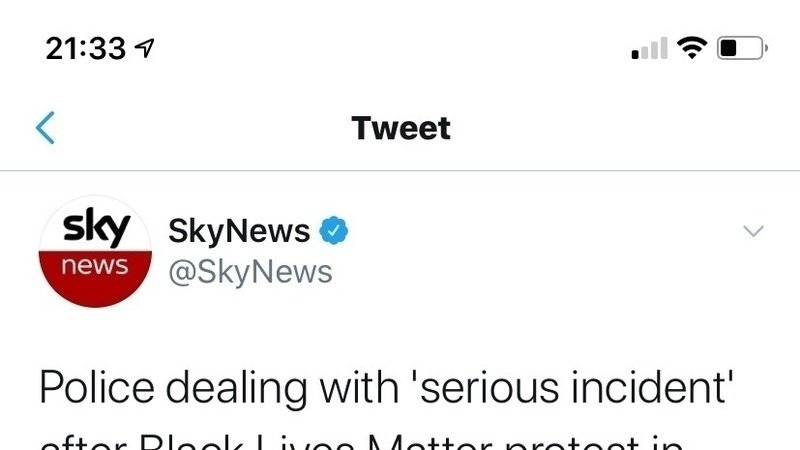The height and width of the screenshot is (450, 800).
Task: Tap the Tweet header title
Action: click(401, 128)
